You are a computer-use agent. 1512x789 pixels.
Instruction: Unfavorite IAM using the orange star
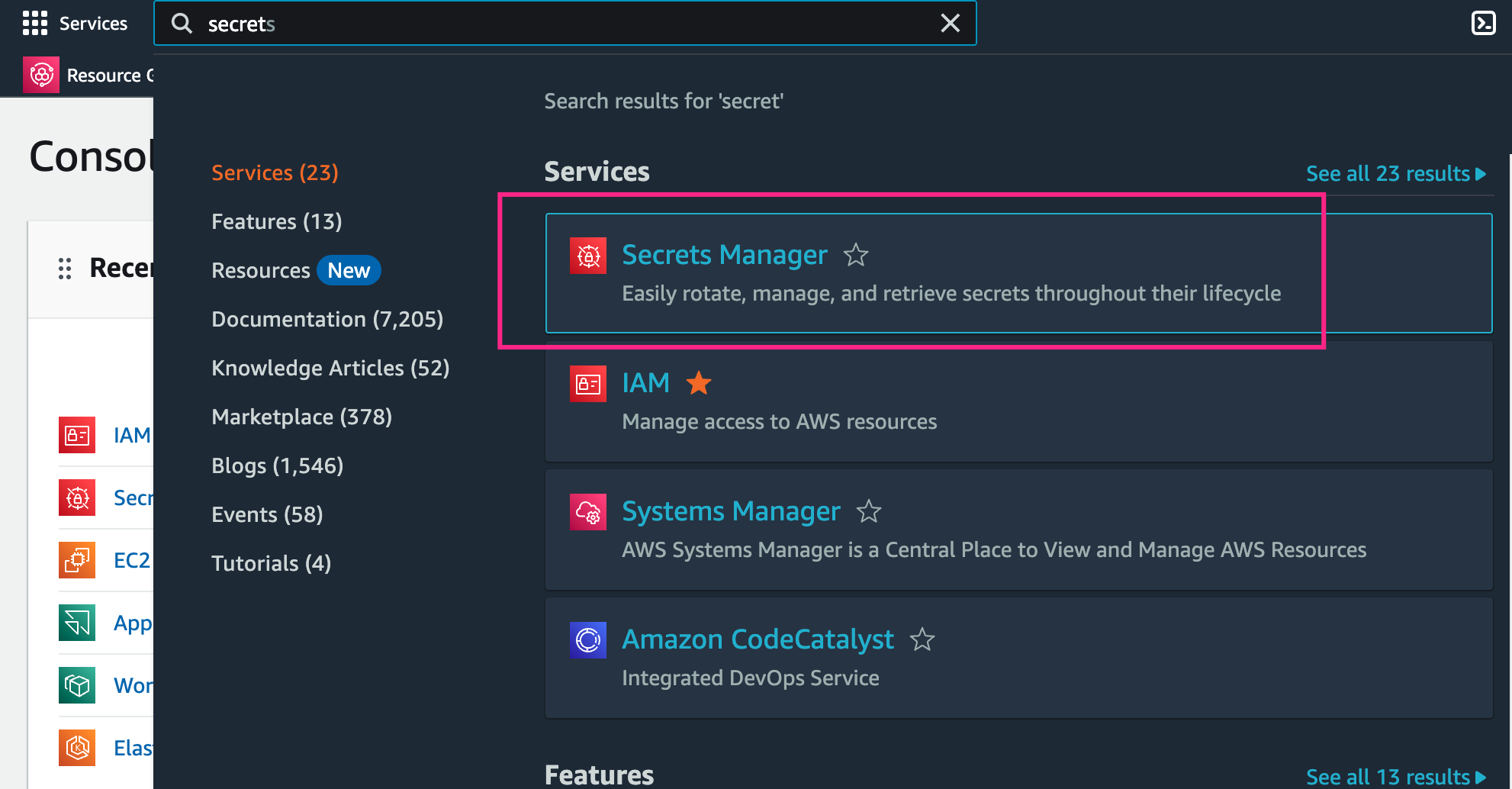point(699,383)
